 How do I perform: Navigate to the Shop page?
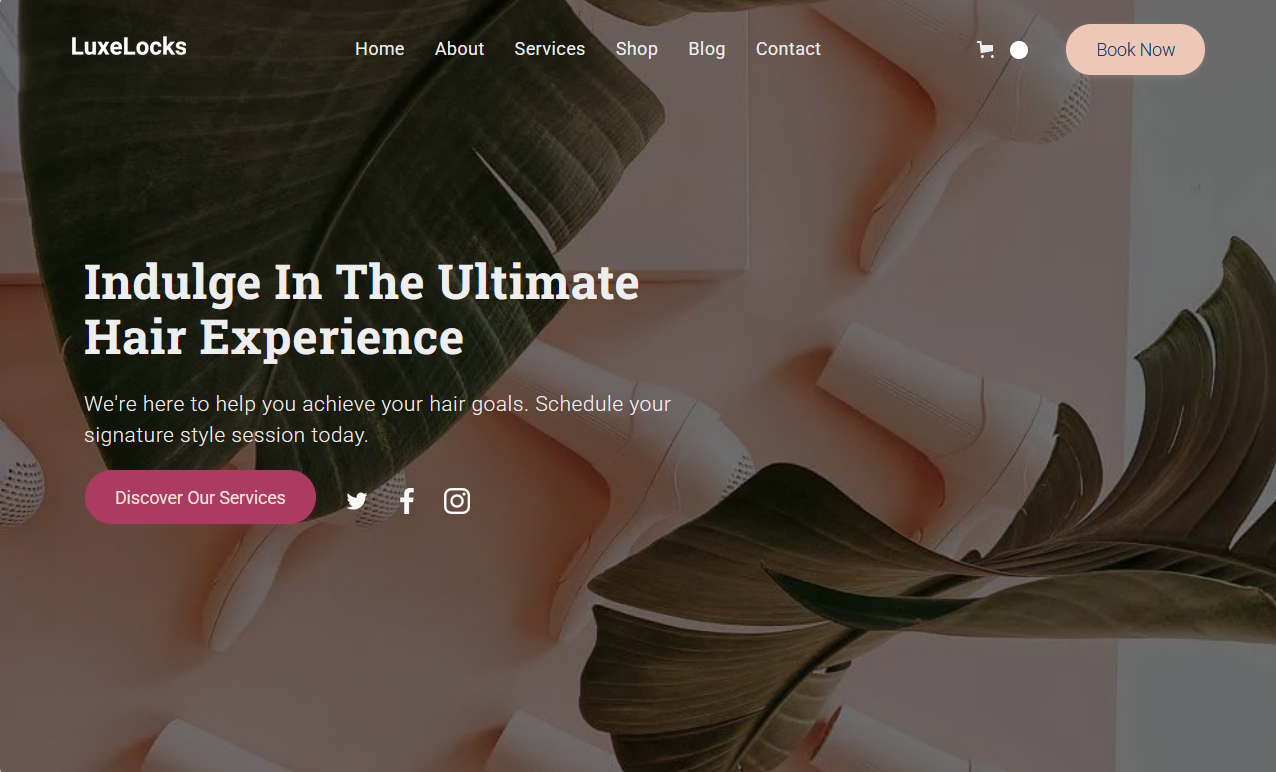click(x=637, y=49)
